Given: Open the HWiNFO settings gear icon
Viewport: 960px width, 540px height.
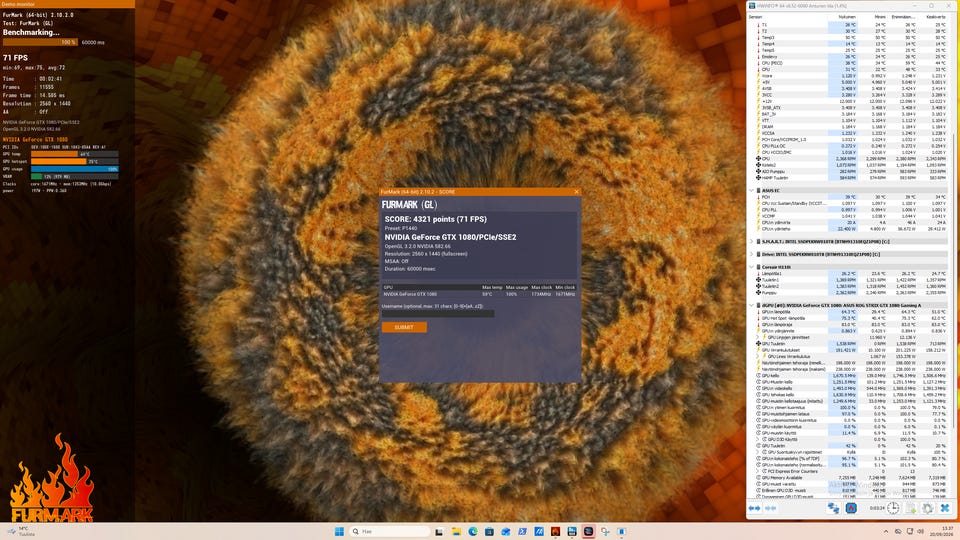Looking at the screenshot, I should (928, 508).
